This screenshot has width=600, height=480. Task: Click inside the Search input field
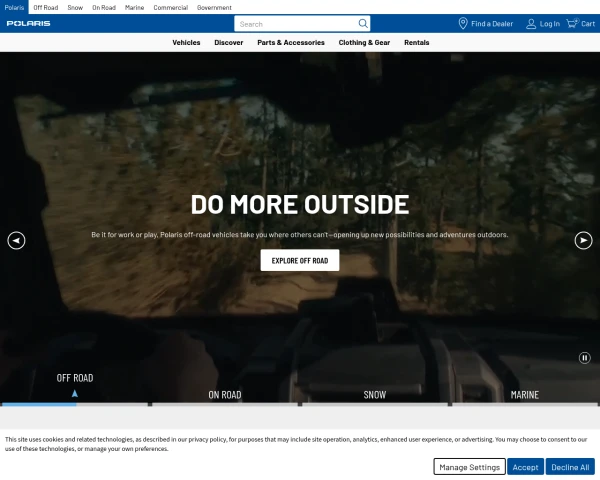point(295,24)
